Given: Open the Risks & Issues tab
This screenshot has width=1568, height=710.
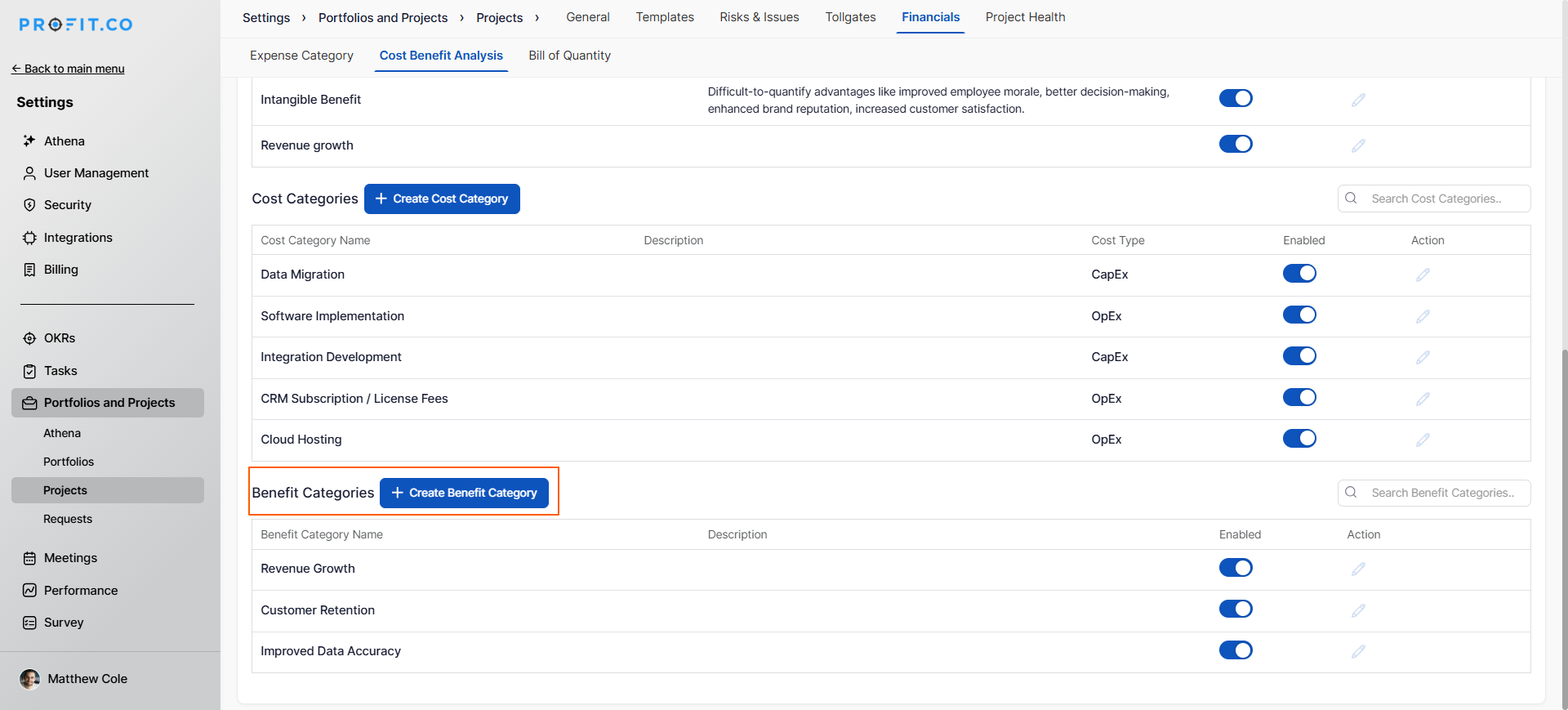Looking at the screenshot, I should click(x=759, y=17).
